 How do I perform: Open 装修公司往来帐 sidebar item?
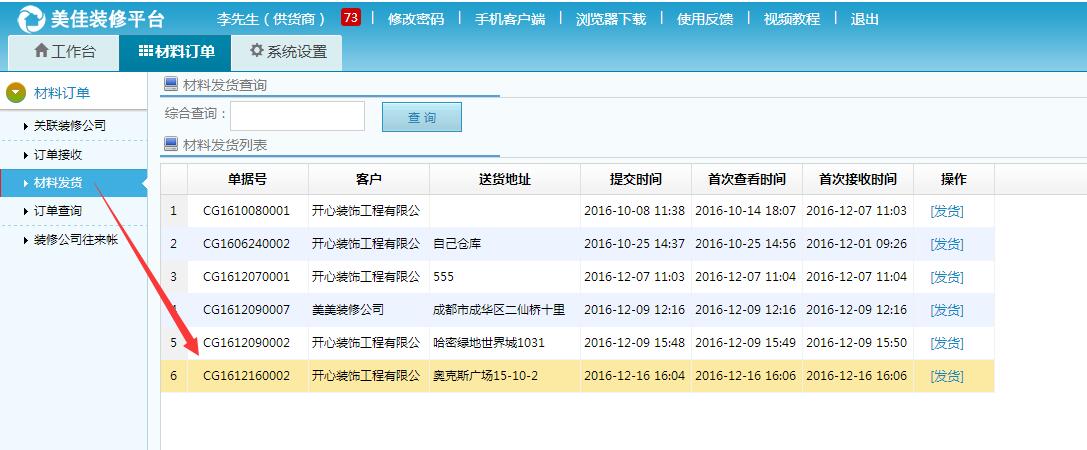point(76,239)
